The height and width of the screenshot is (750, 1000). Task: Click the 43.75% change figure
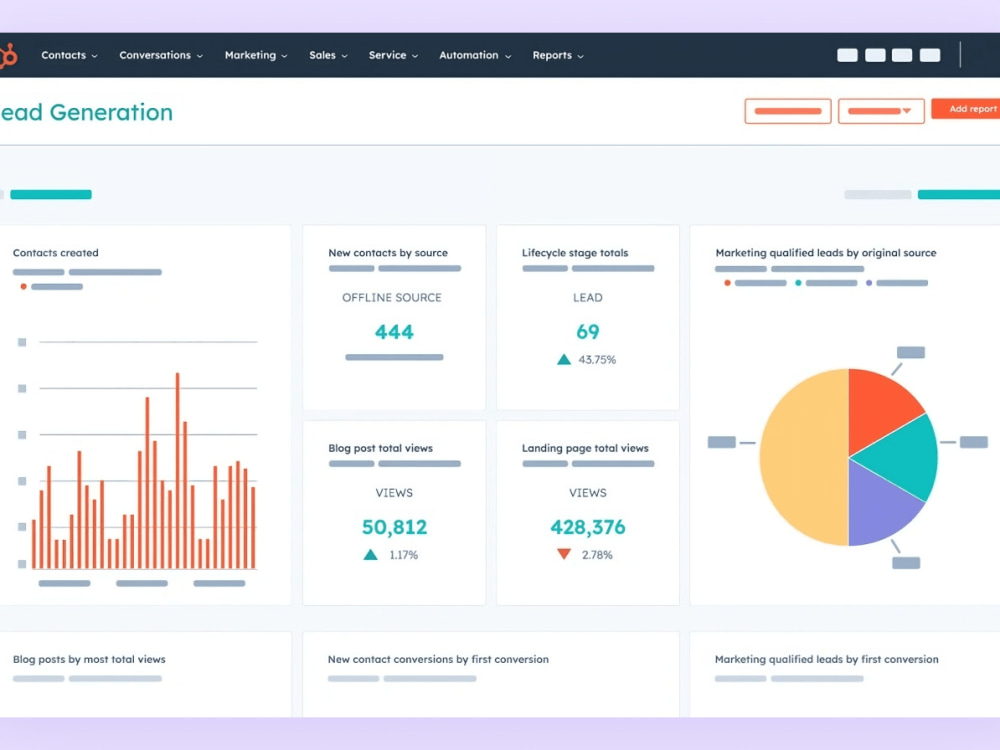pyautogui.click(x=597, y=360)
